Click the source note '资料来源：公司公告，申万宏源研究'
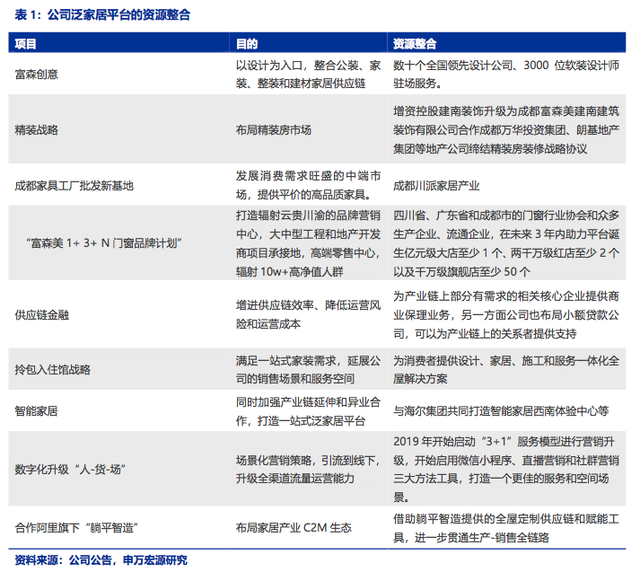The width and height of the screenshot is (640, 572). 101,560
